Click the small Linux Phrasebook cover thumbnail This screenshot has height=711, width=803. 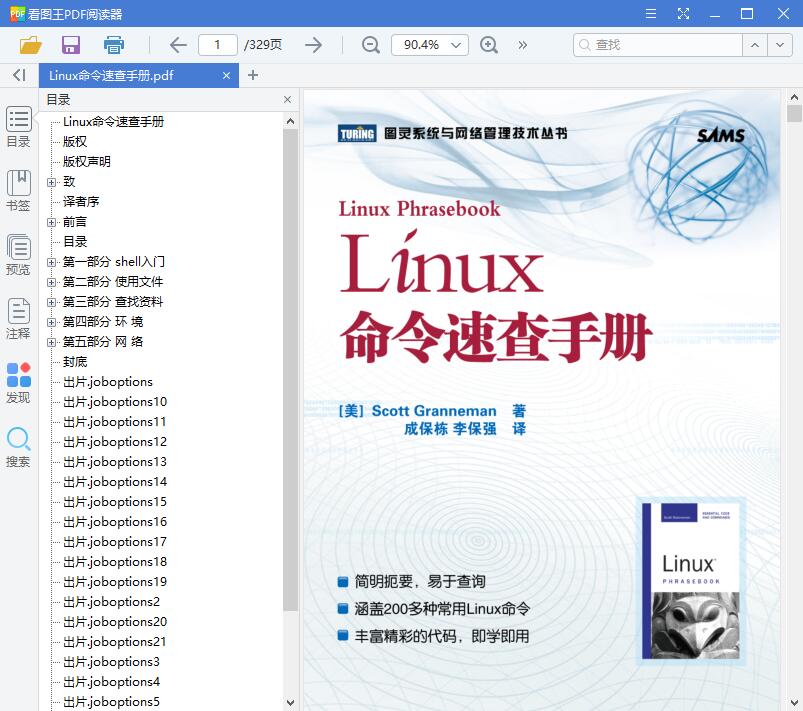691,581
